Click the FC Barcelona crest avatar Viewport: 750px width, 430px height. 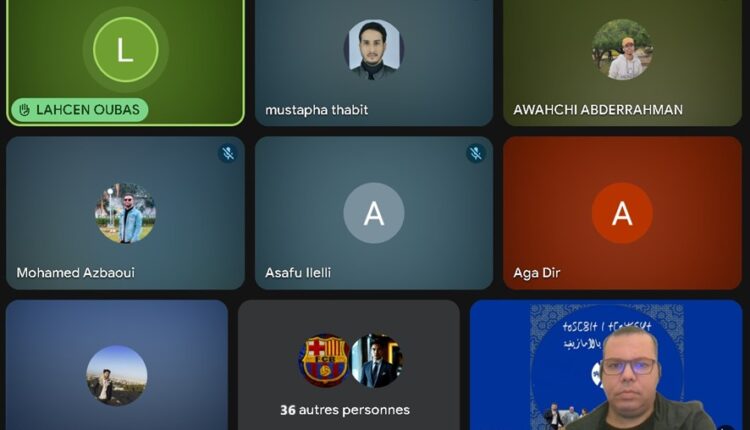click(324, 361)
